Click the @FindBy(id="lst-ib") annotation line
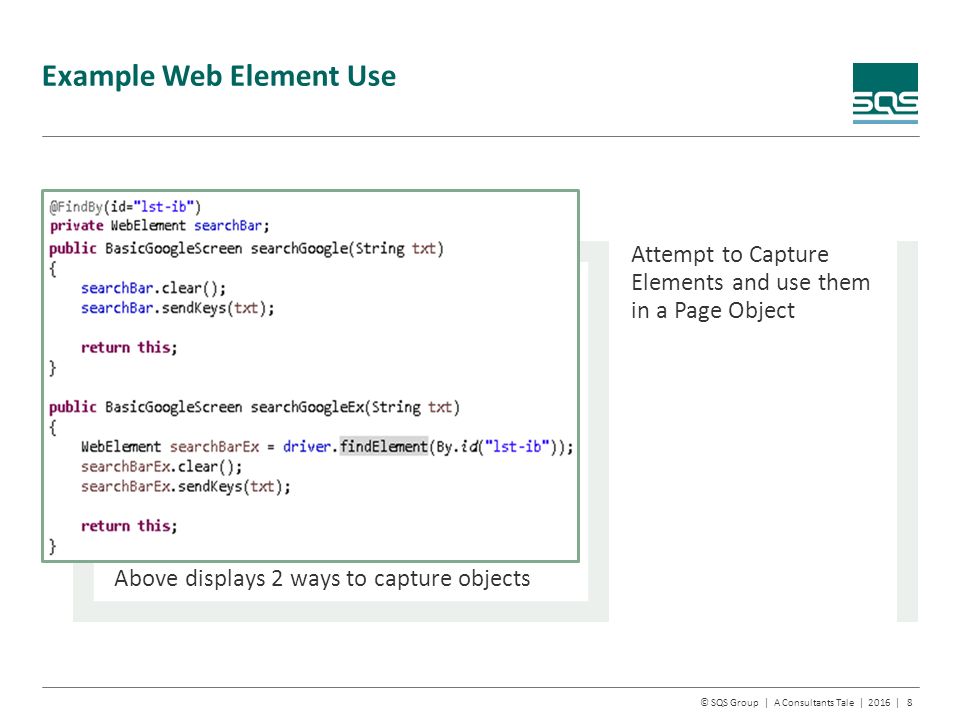Viewport: 960px width, 720px height. (125, 207)
